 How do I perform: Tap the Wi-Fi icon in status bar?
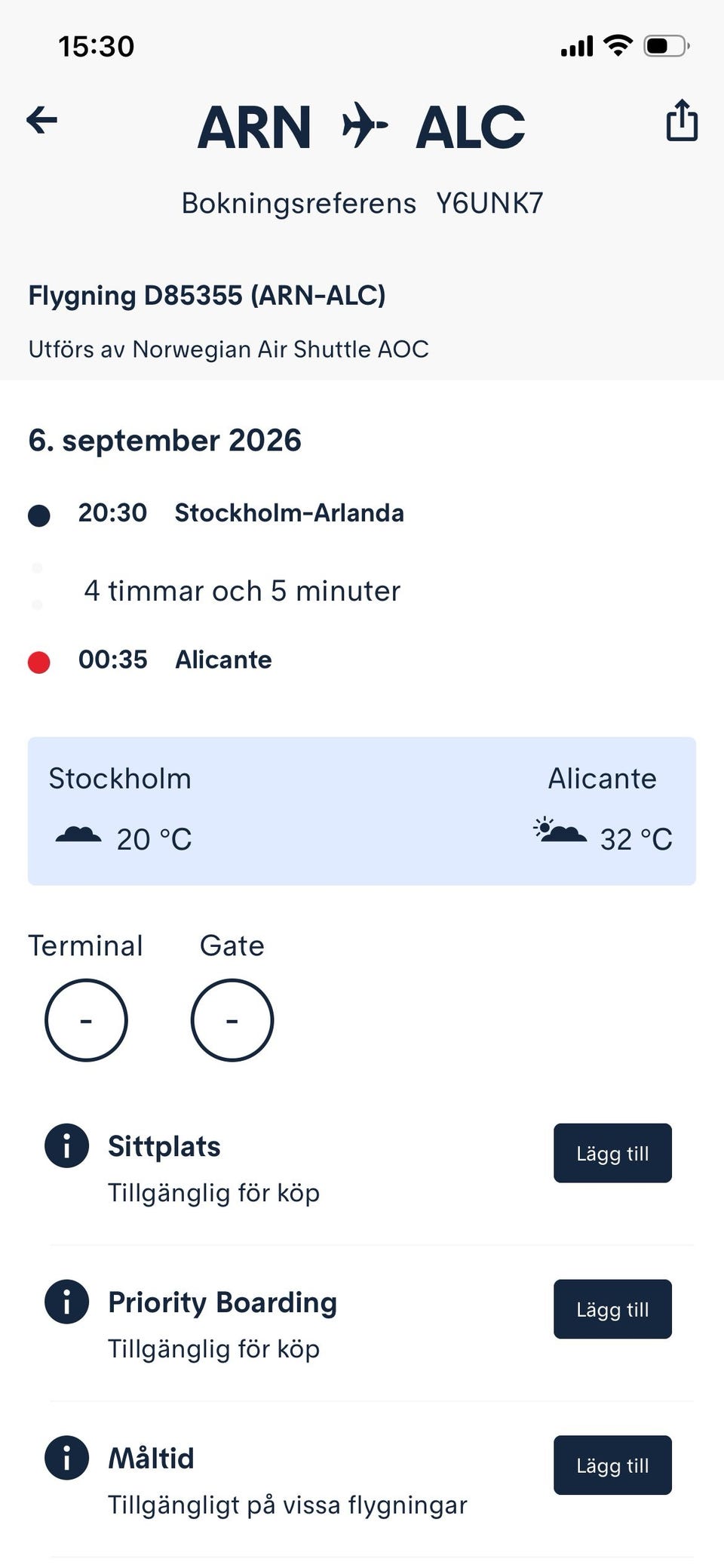point(618,46)
